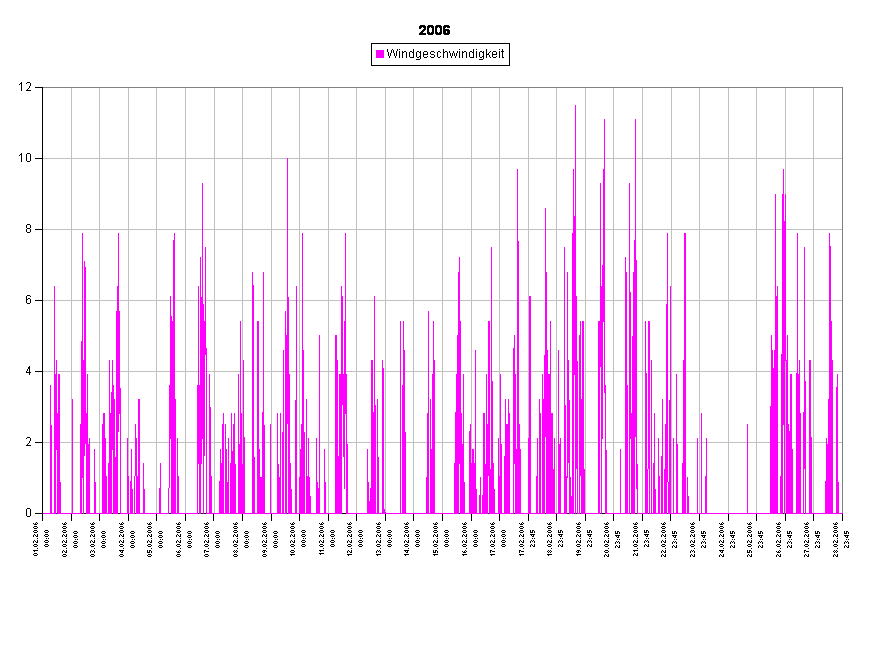871x645 pixels.
Task: Select the Windgeschwindigkeit legend label text
Action: click(x=445, y=54)
